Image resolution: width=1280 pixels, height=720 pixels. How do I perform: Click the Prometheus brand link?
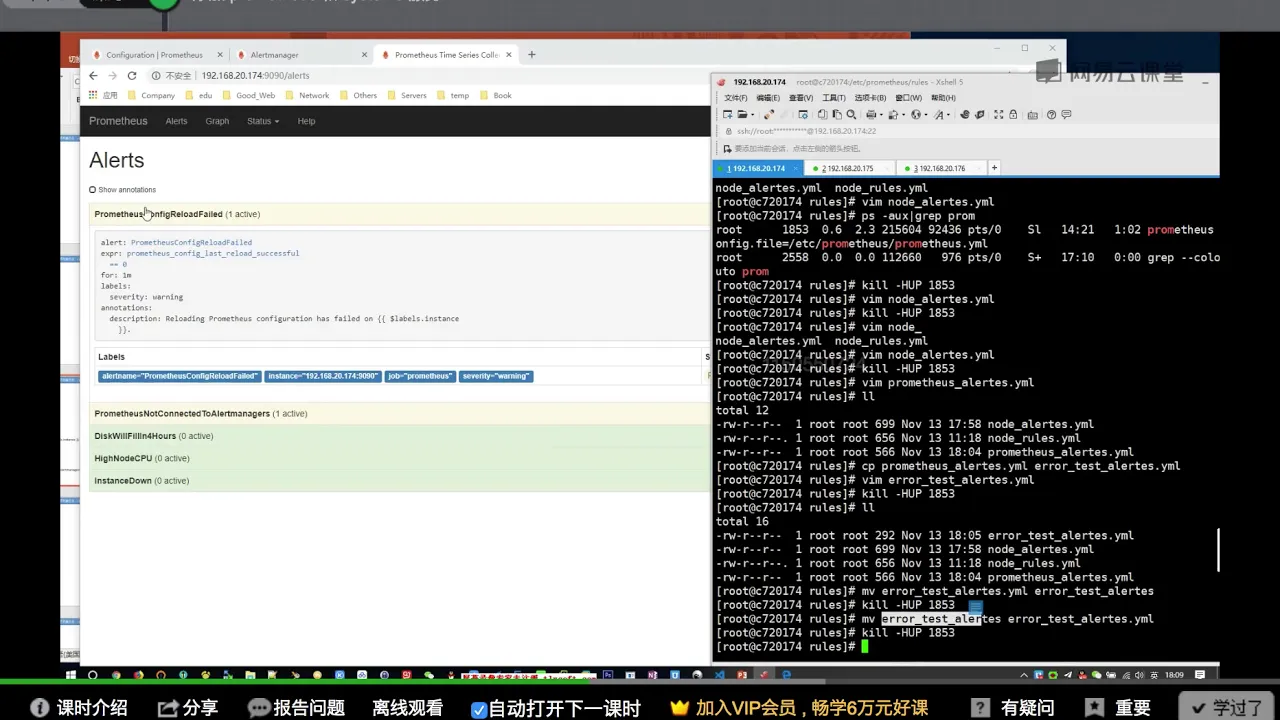118,121
